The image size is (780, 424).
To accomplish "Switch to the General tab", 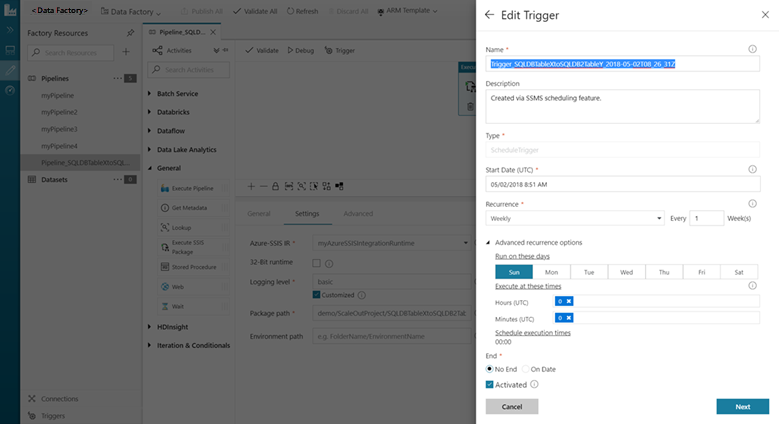I will [x=259, y=213].
